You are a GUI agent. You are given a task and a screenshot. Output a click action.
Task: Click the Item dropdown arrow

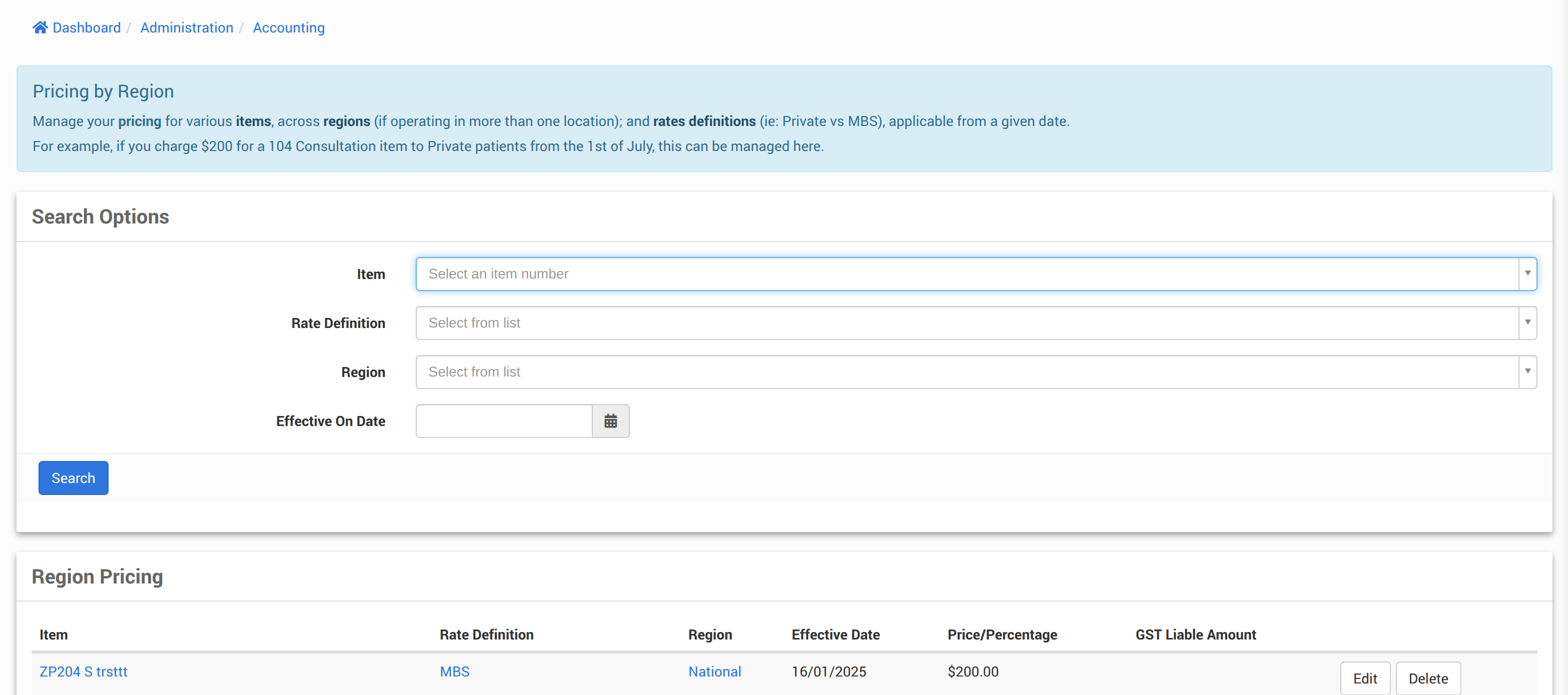[1527, 273]
